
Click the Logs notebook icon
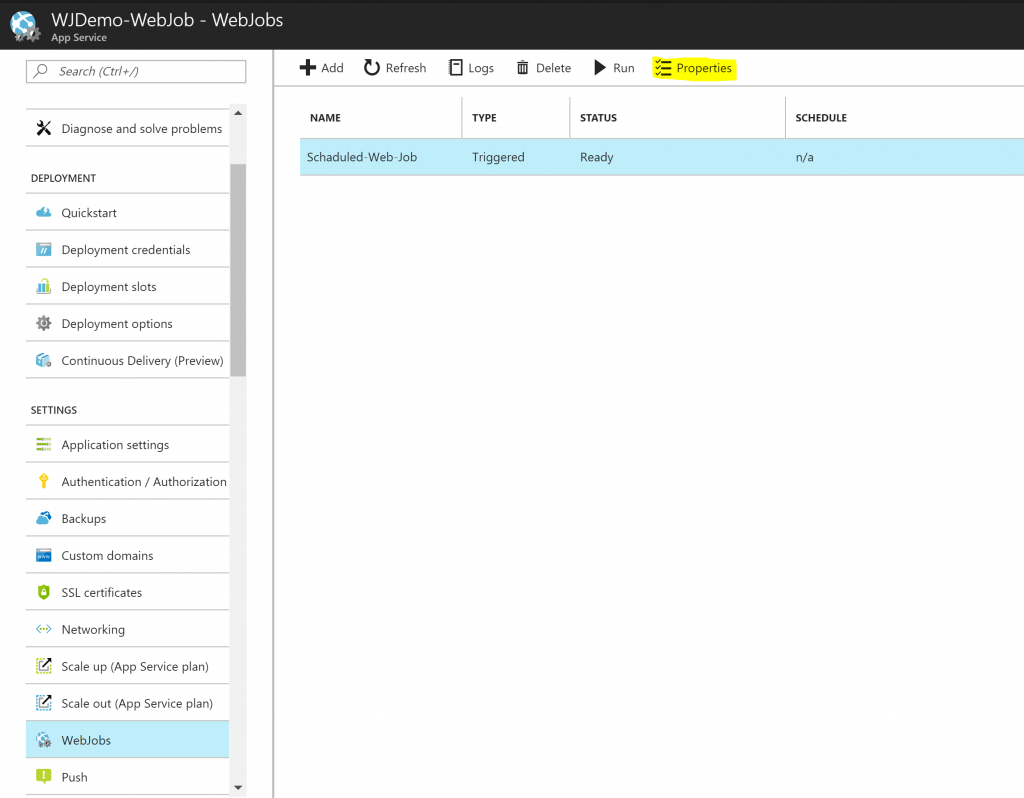coord(456,68)
